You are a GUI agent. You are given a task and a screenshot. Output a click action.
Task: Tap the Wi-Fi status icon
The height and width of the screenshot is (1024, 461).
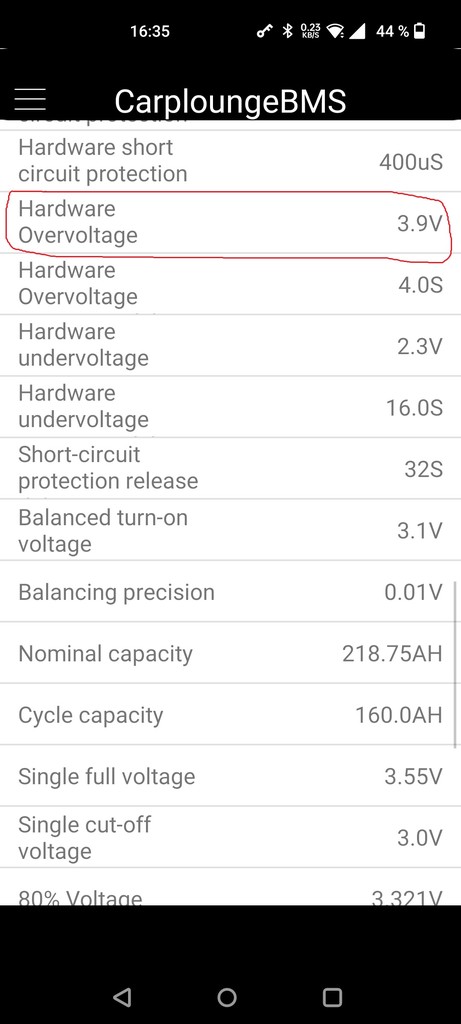tap(336, 31)
